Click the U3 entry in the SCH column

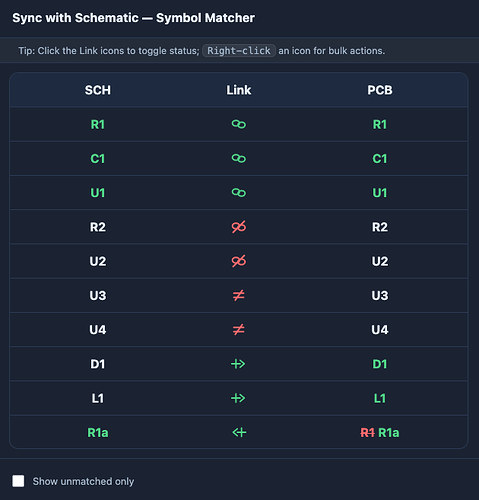pos(98,296)
